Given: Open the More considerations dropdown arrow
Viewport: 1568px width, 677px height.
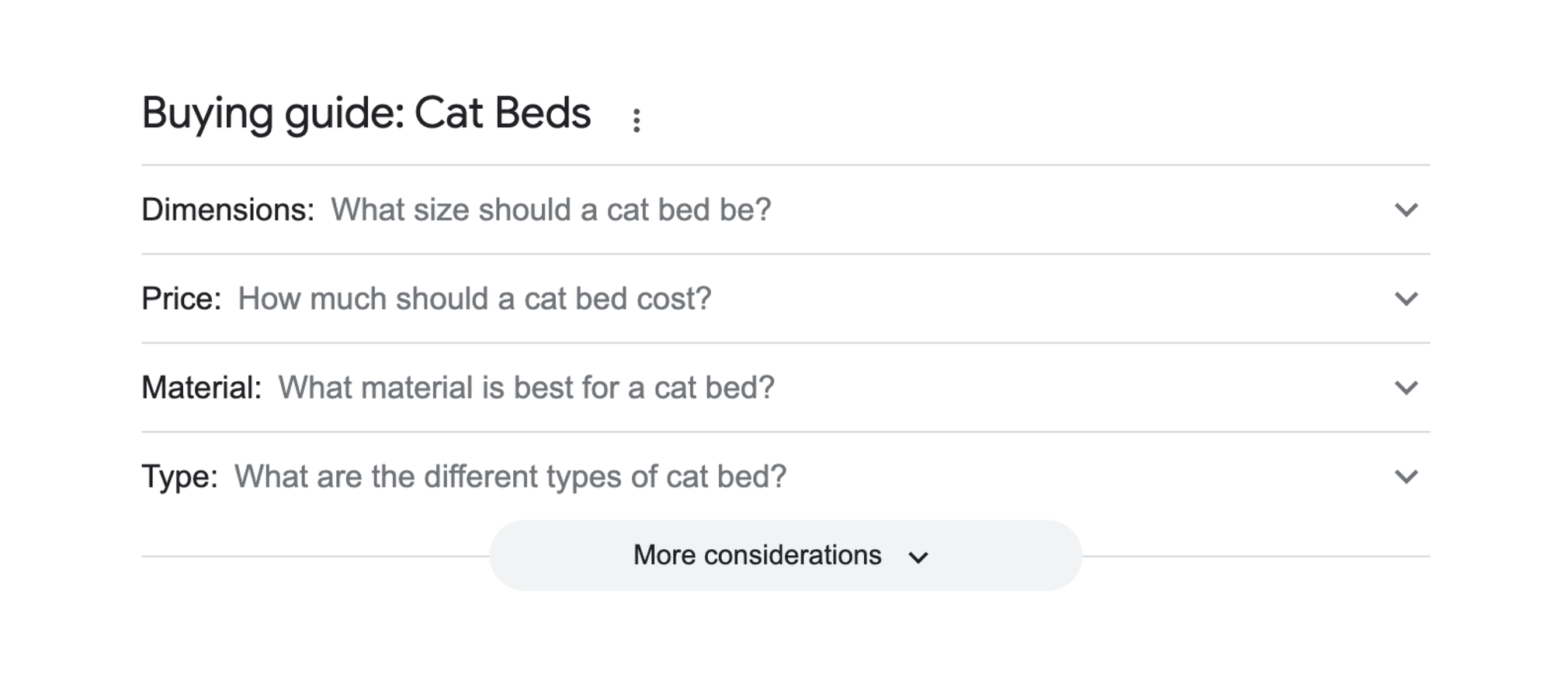Looking at the screenshot, I should click(919, 556).
